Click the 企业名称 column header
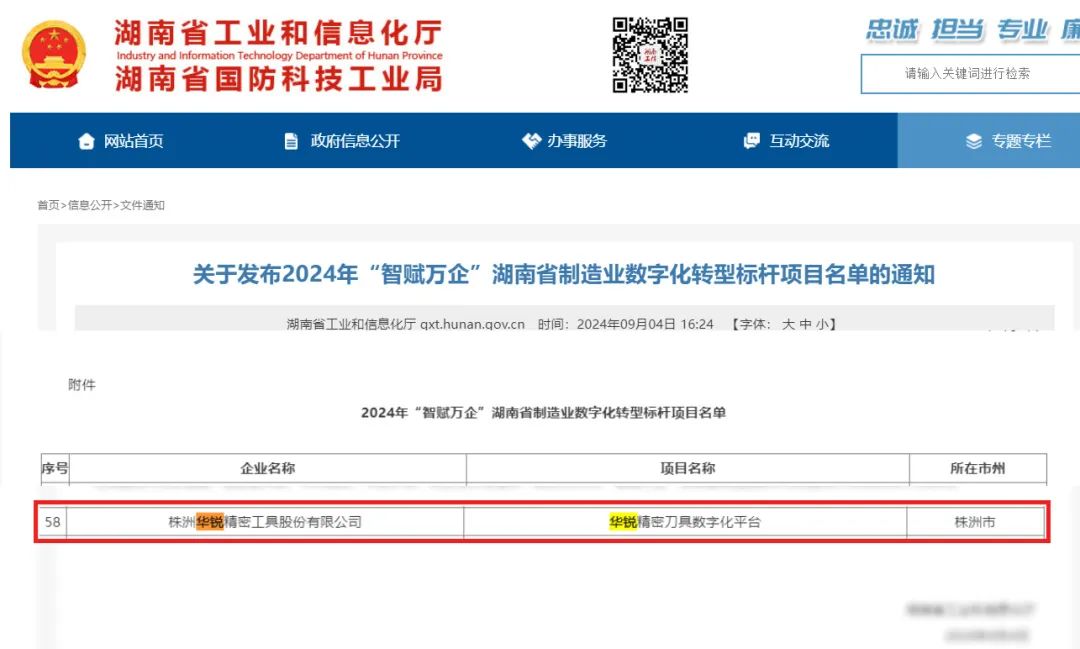The width and height of the screenshot is (1080, 649). tap(267, 468)
